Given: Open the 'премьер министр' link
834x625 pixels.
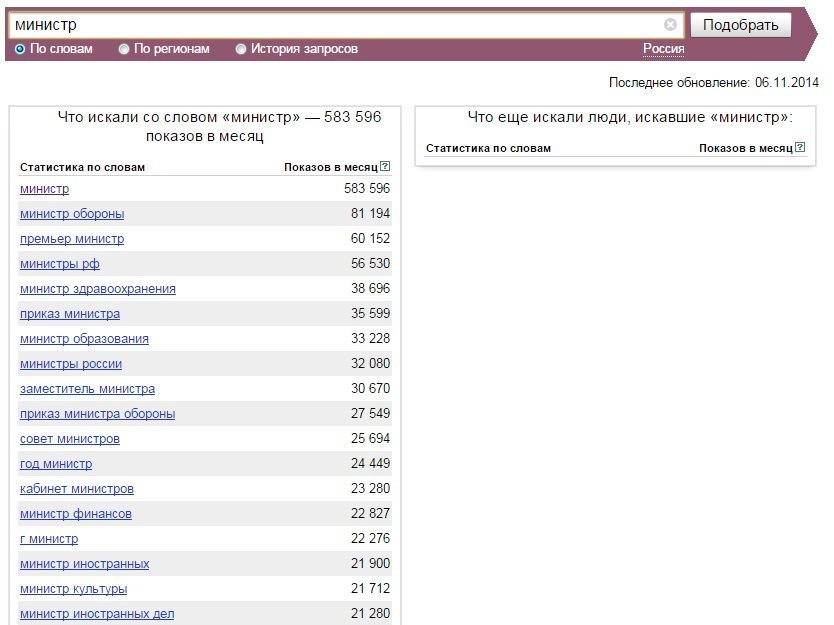Looking at the screenshot, I should tap(72, 239).
